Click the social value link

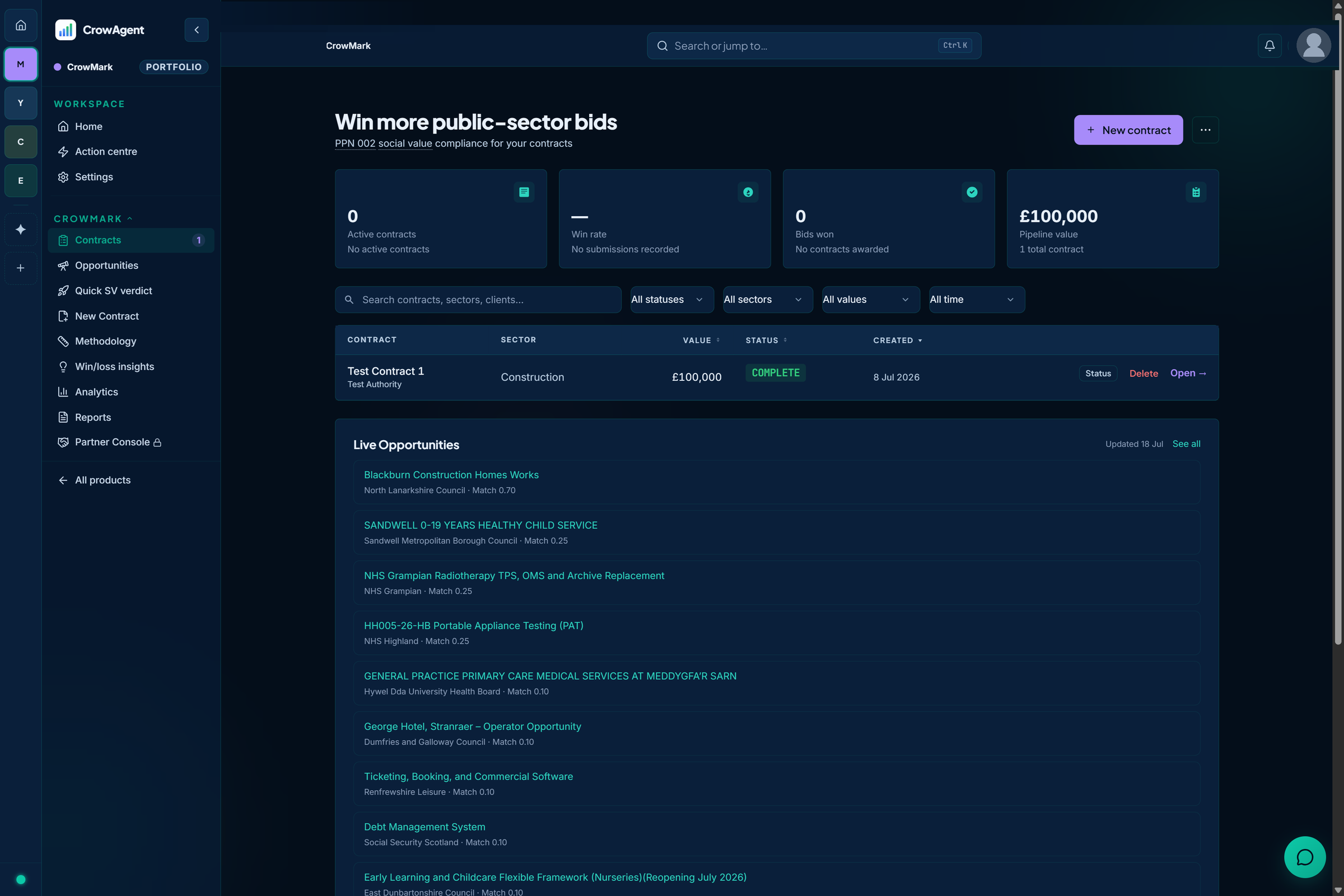tap(405, 143)
